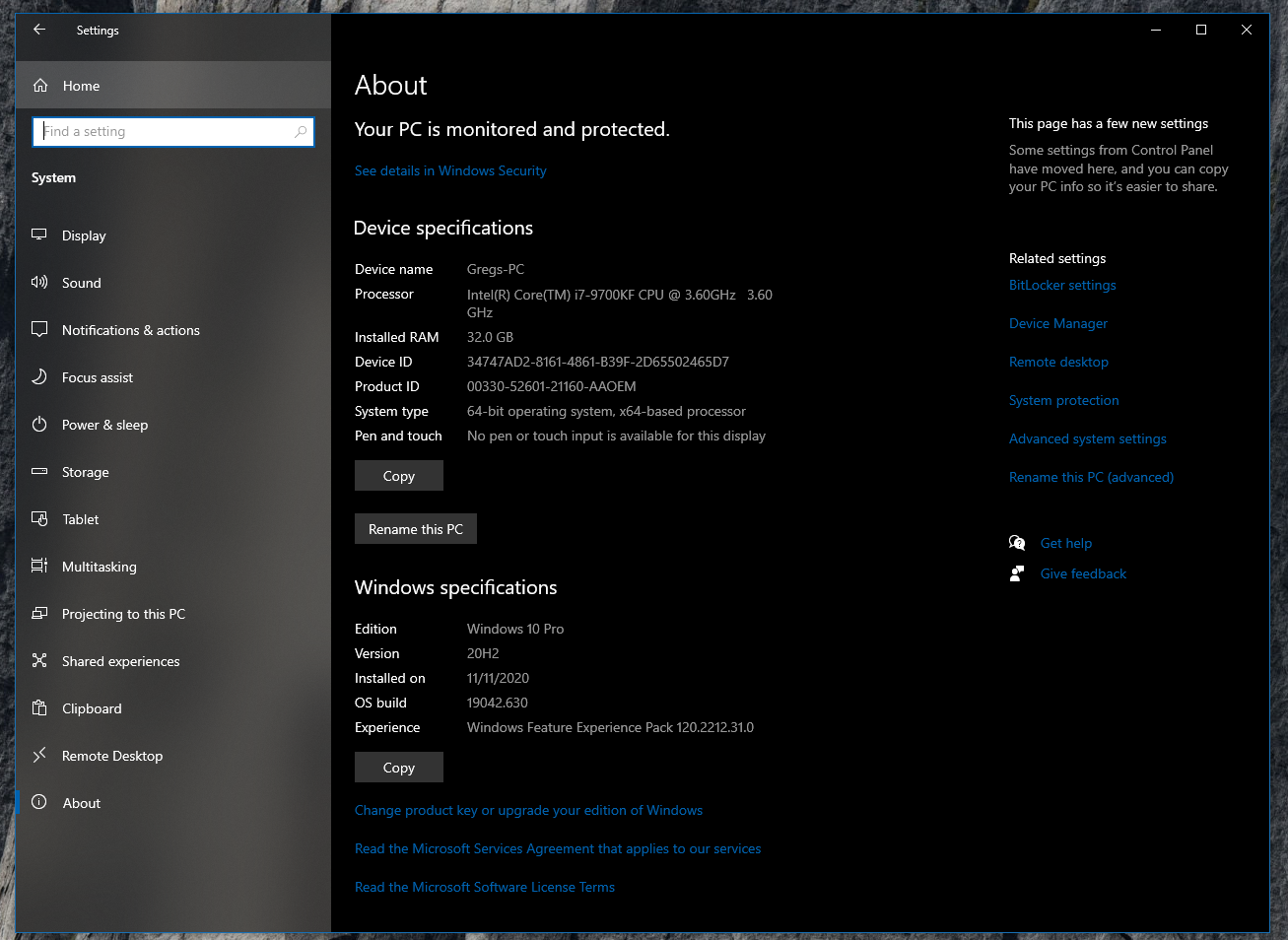Click the Notifications & actions icon
1288x940 pixels.
click(39, 329)
